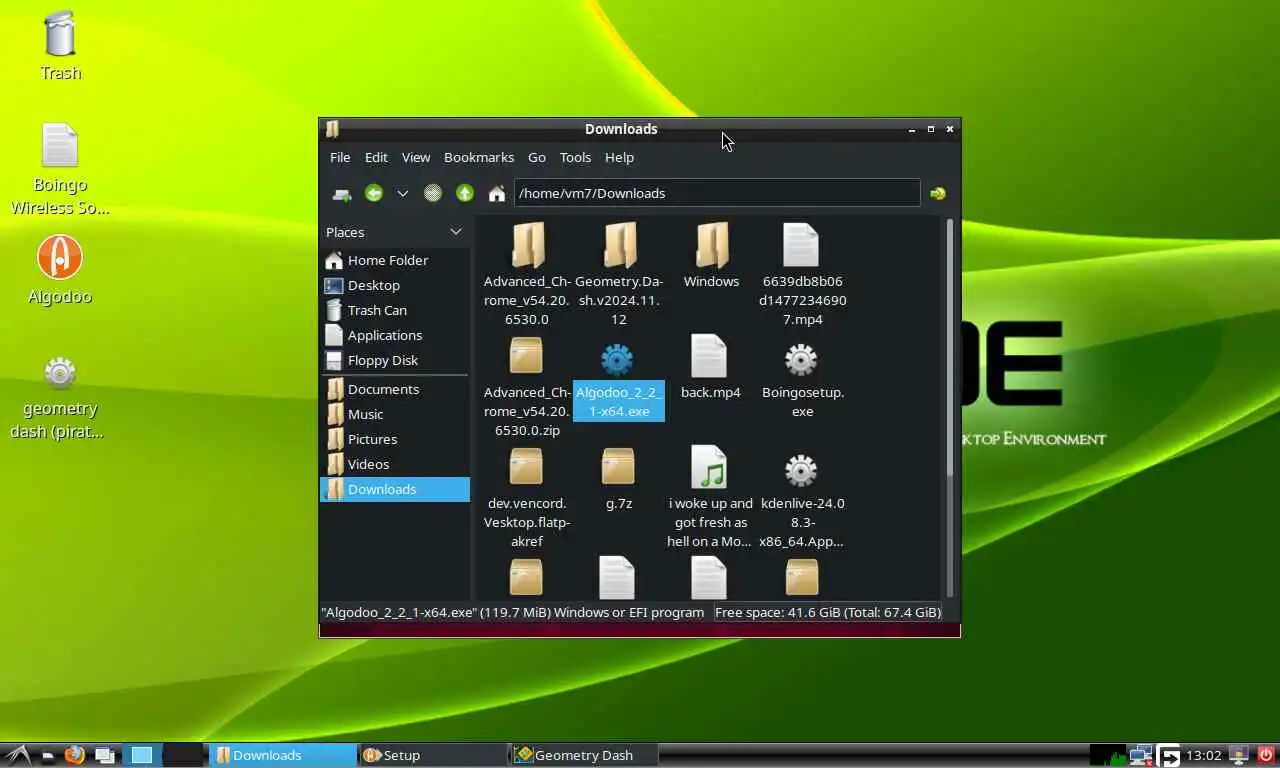Select Desktop in Places
Screen dimensions: 1280x768
pyautogui.click(x=395, y=285)
